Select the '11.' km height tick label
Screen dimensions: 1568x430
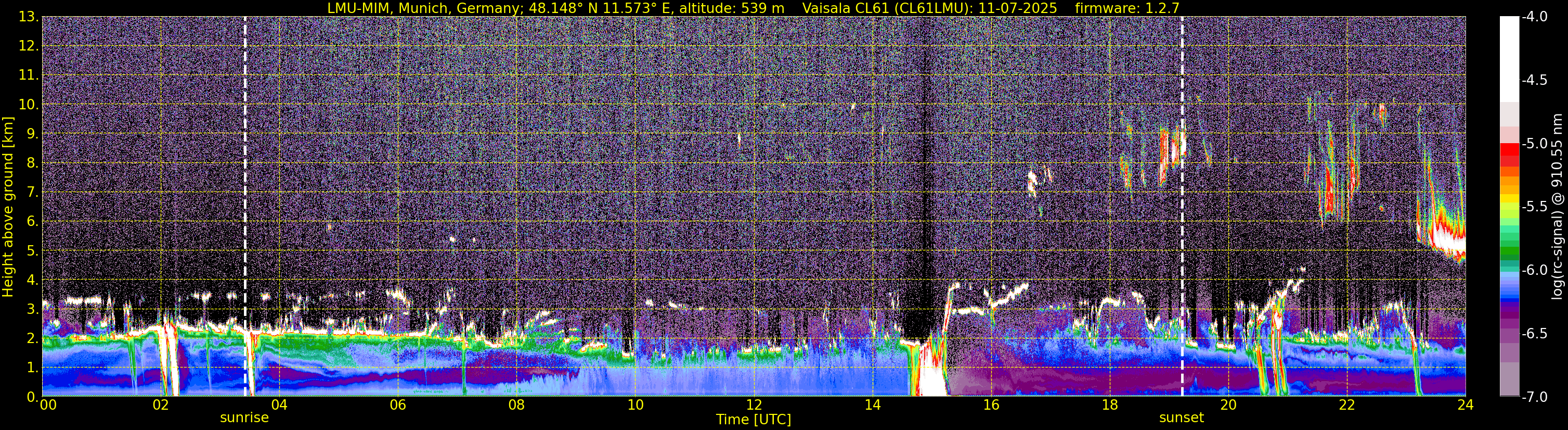point(28,75)
